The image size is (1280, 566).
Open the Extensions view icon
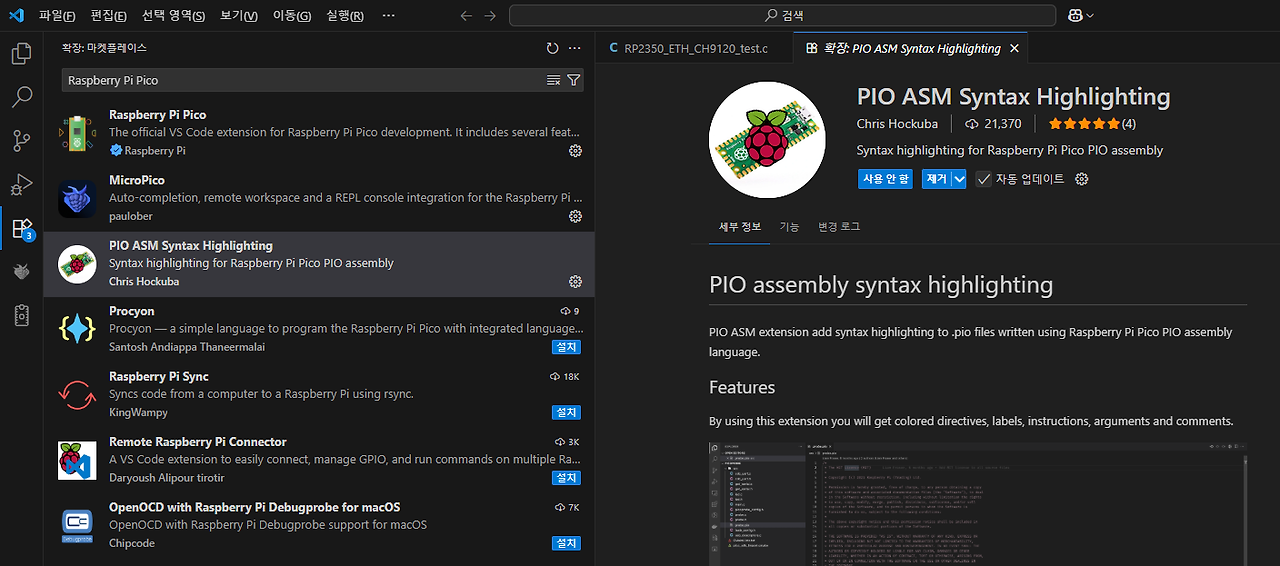coord(22,228)
